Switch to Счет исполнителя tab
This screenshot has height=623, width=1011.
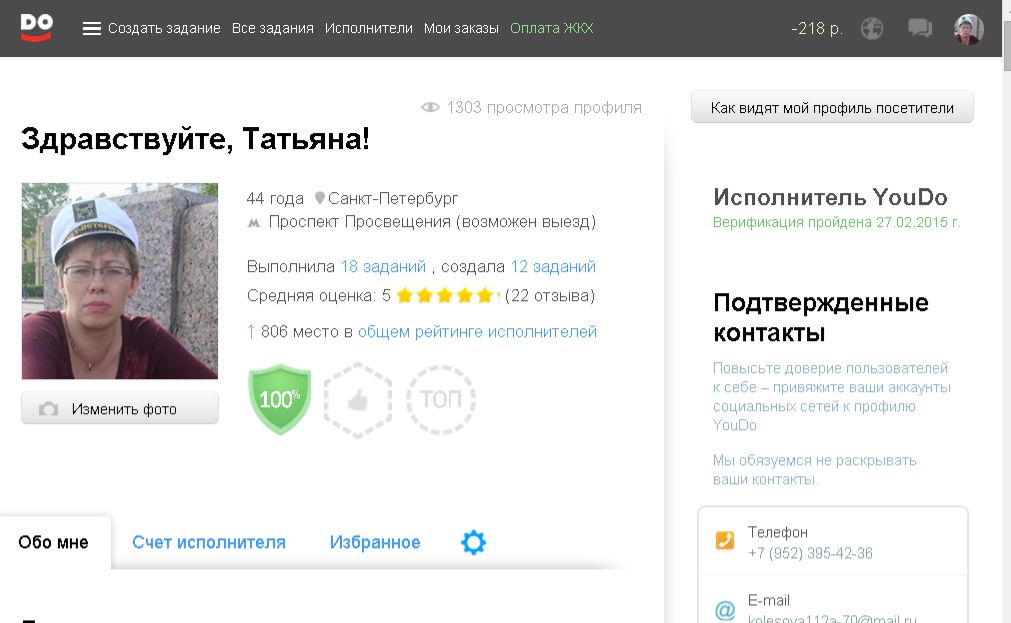pos(209,542)
